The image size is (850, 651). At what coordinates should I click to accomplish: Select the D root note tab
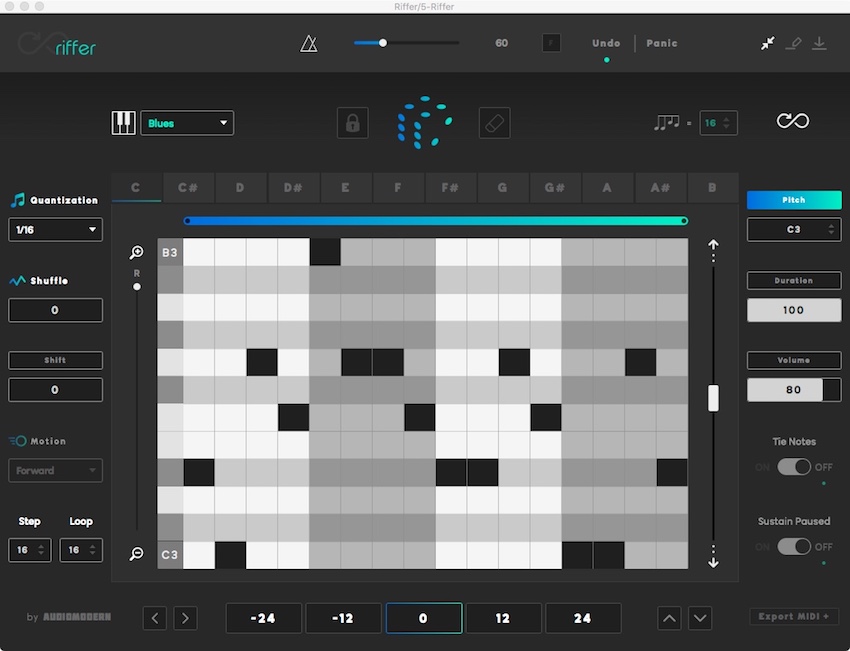click(x=240, y=188)
